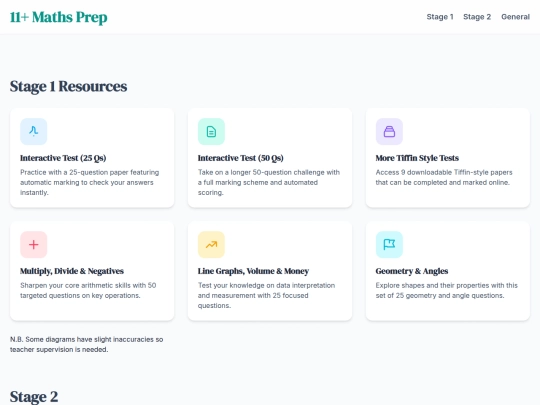Viewport: 540px width, 405px height.
Task: Click description 'Take on a longer 50-question challenge'
Action: click(269, 182)
